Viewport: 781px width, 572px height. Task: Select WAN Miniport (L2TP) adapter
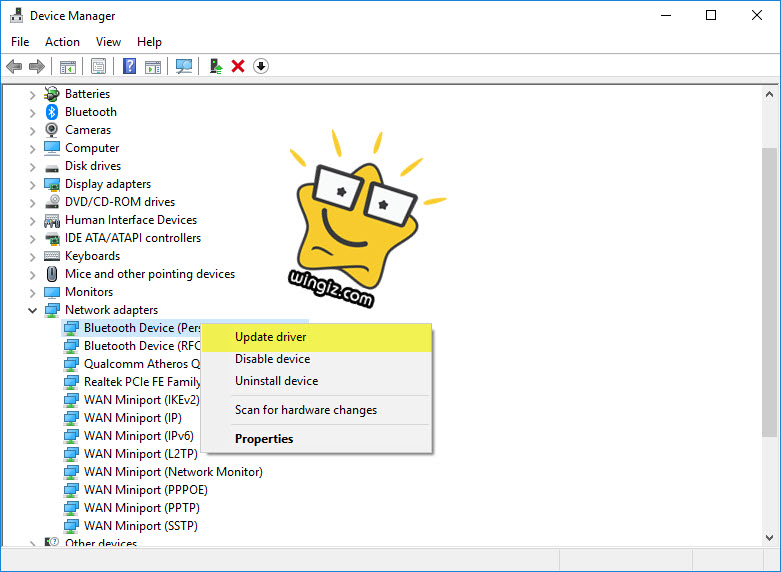pos(140,454)
